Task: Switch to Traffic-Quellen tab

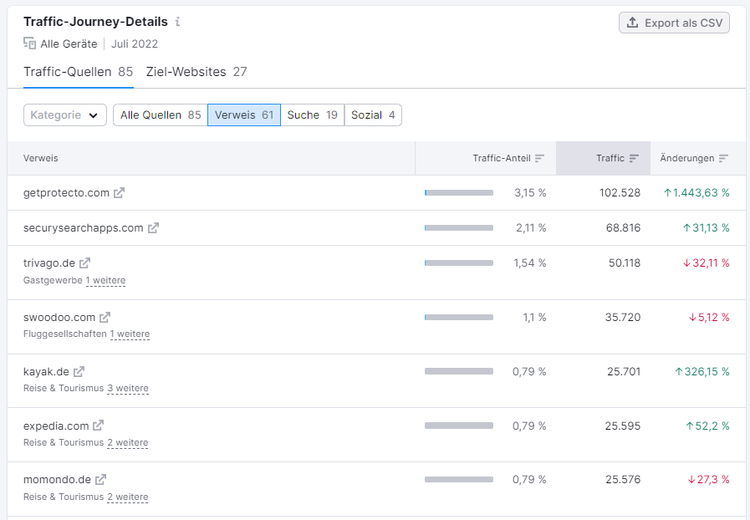Action: pyautogui.click(x=78, y=72)
